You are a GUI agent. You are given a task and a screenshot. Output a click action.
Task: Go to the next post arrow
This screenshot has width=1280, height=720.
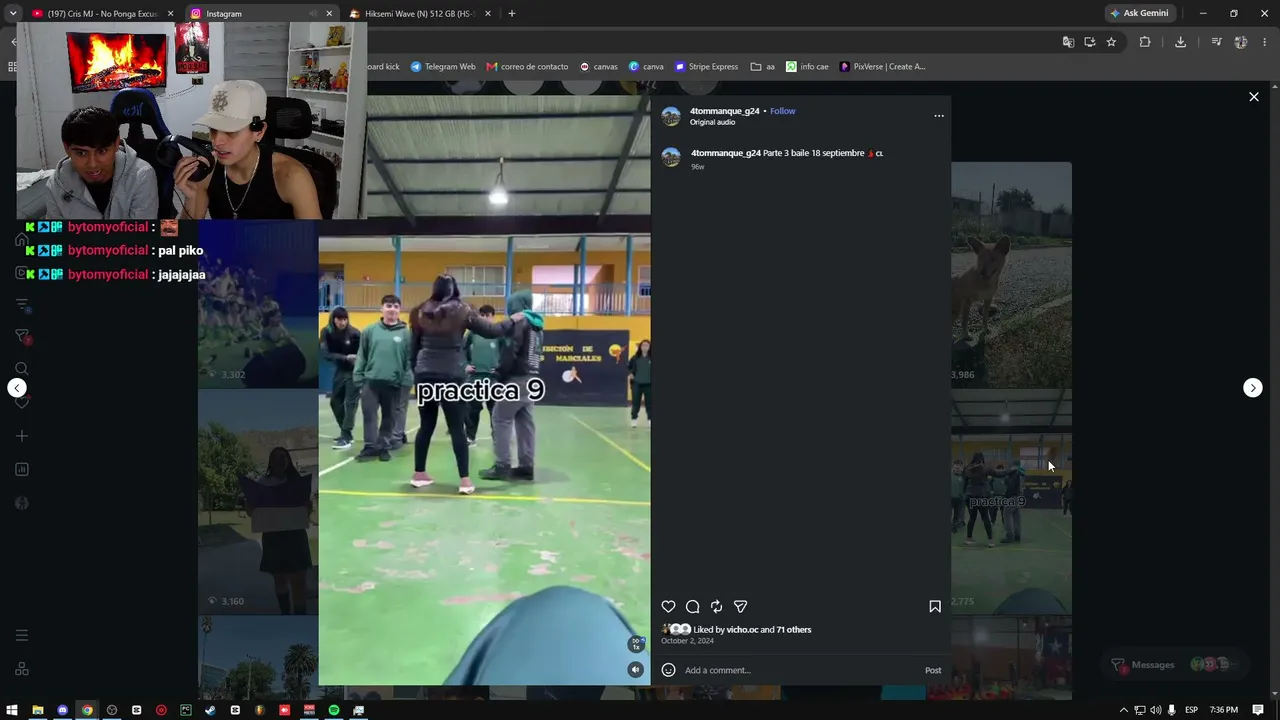coord(1252,388)
